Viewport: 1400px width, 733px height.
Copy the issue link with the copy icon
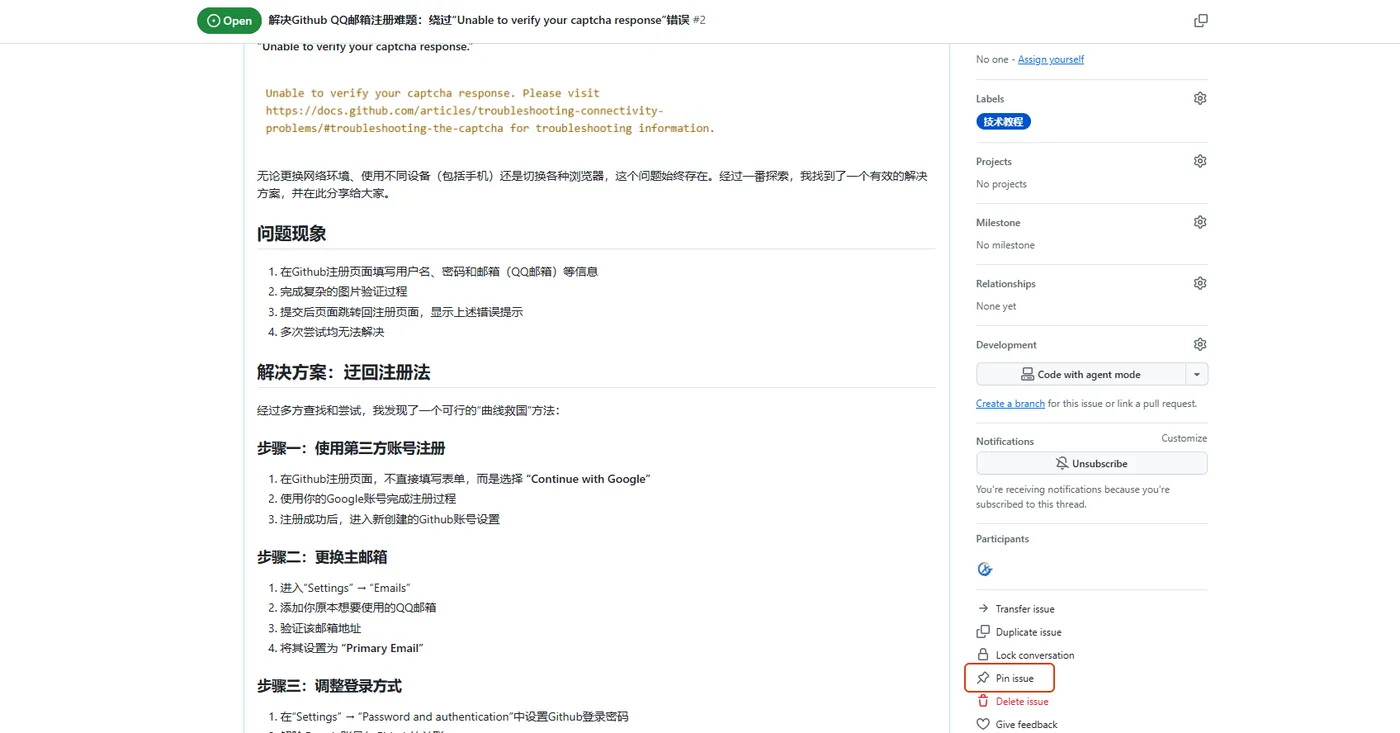coord(1201,20)
